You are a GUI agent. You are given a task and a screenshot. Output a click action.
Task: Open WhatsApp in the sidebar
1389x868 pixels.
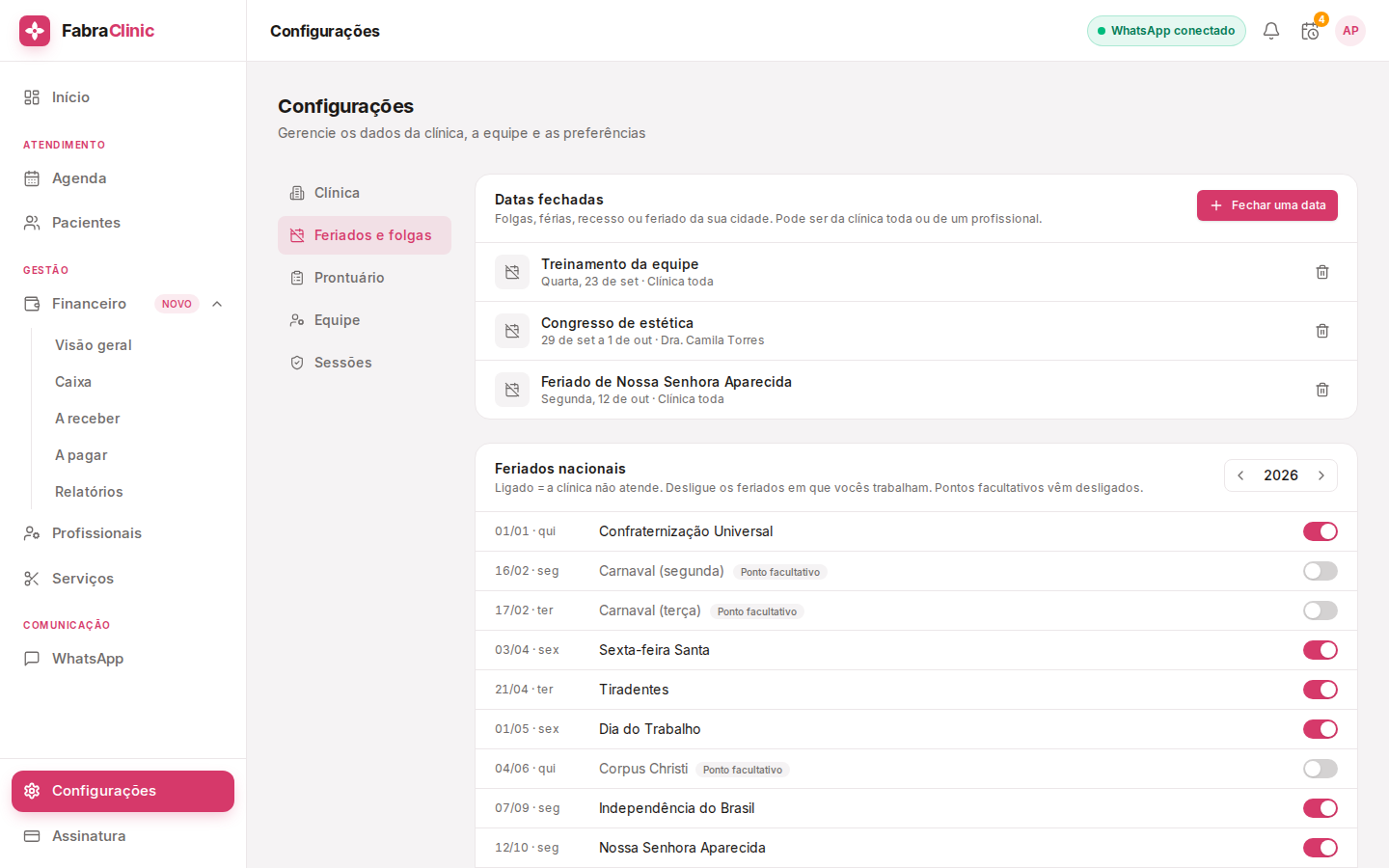(x=123, y=659)
